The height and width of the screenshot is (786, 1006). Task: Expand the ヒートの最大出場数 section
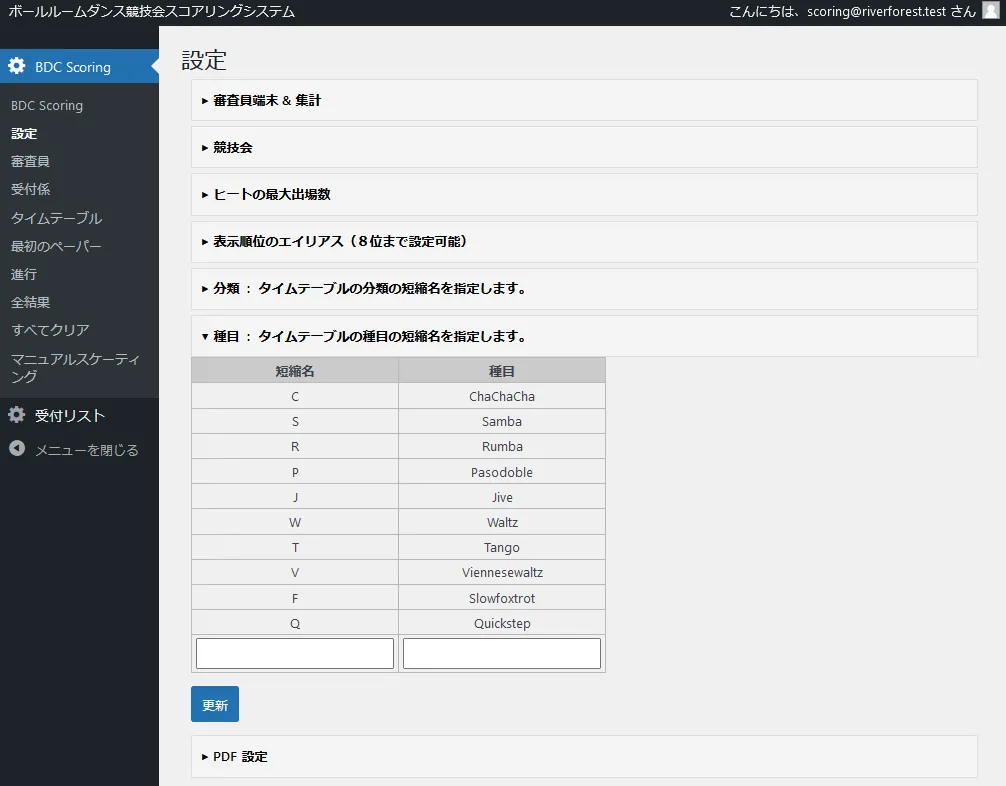(271, 194)
